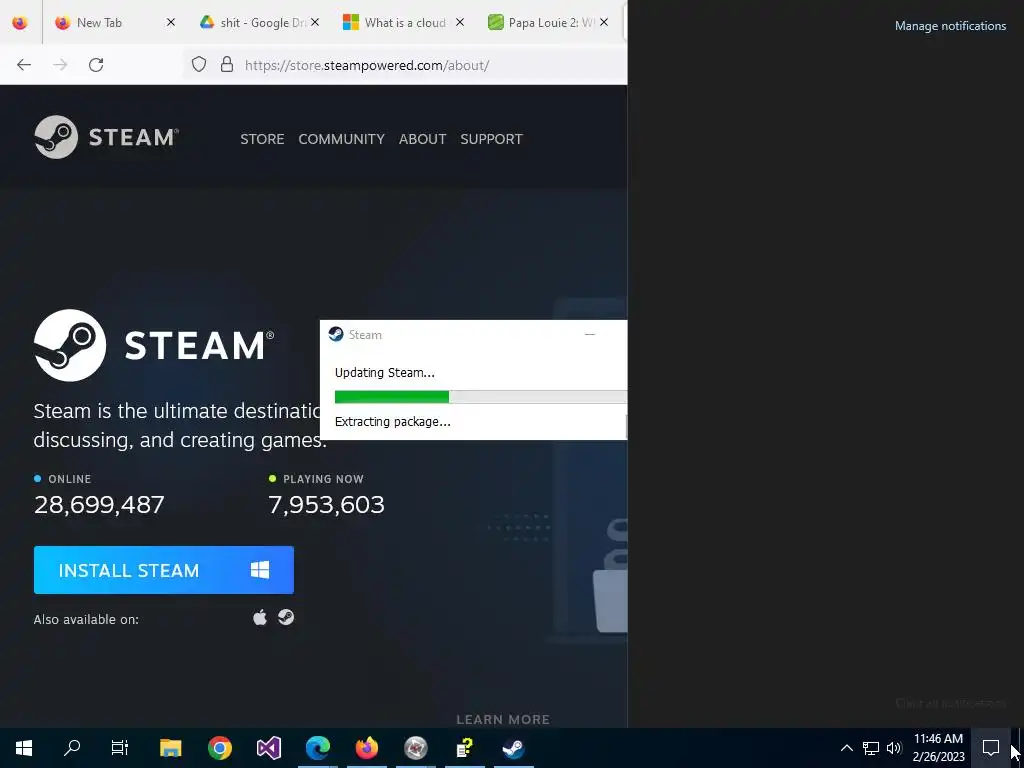This screenshot has height=768, width=1024.
Task: Click the online count 28,699,487
Action: tap(99, 505)
